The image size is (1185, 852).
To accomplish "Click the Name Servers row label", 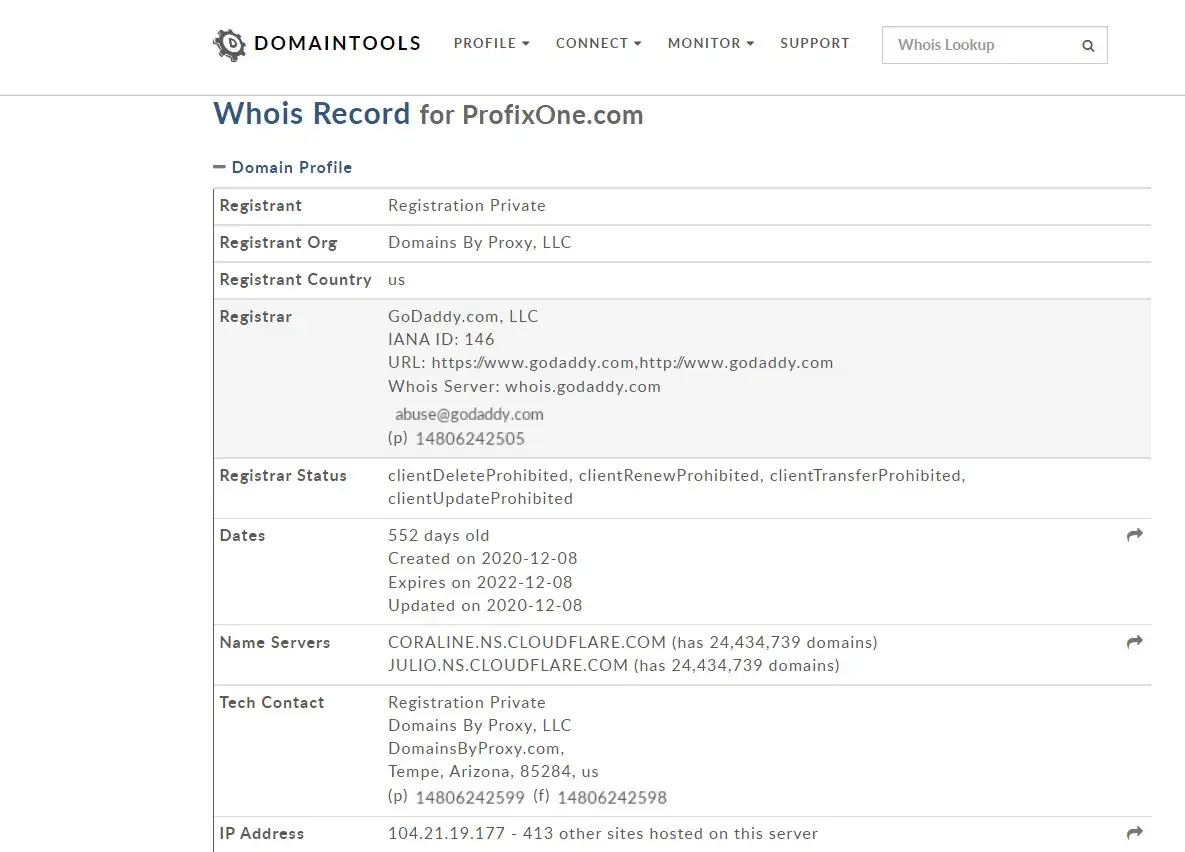I will (x=274, y=643).
